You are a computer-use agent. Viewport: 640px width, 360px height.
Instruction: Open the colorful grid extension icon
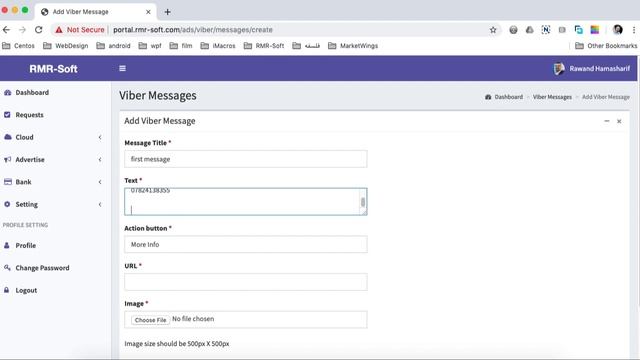(x=595, y=30)
